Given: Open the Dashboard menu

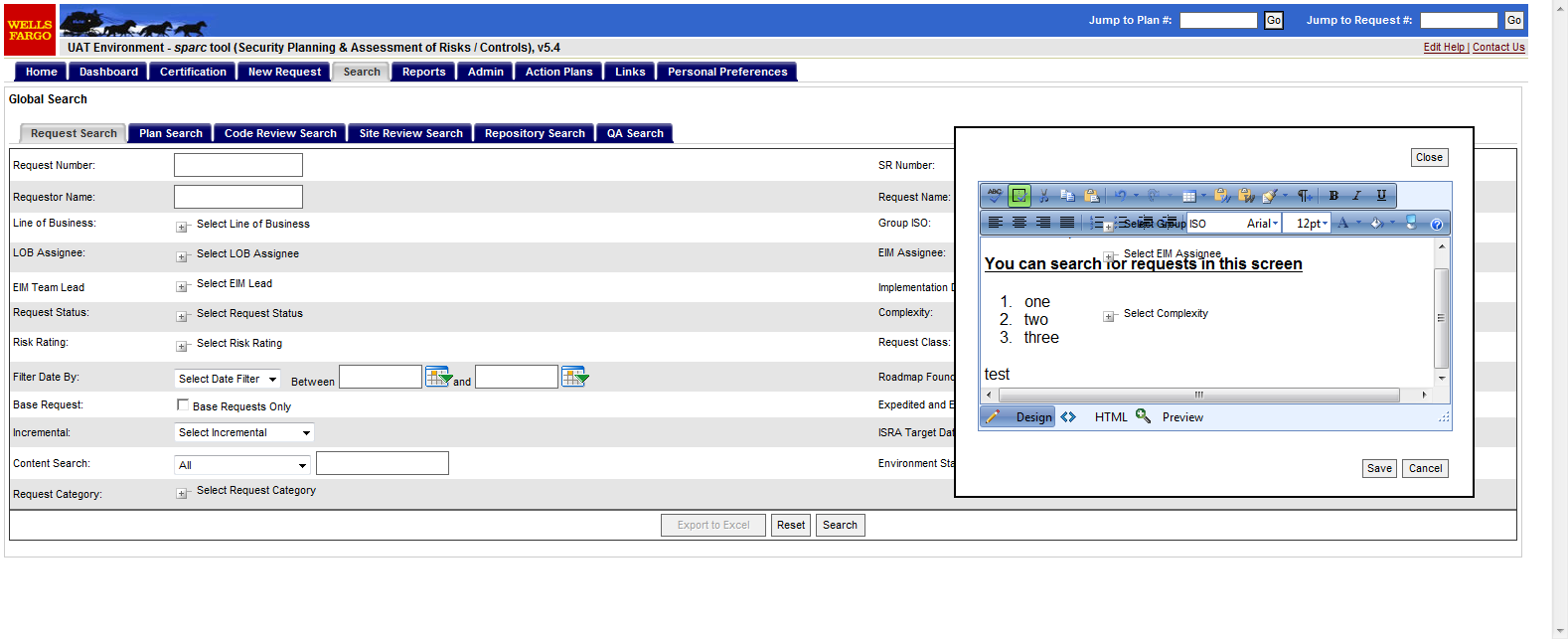Looking at the screenshot, I should pyautogui.click(x=108, y=72).
